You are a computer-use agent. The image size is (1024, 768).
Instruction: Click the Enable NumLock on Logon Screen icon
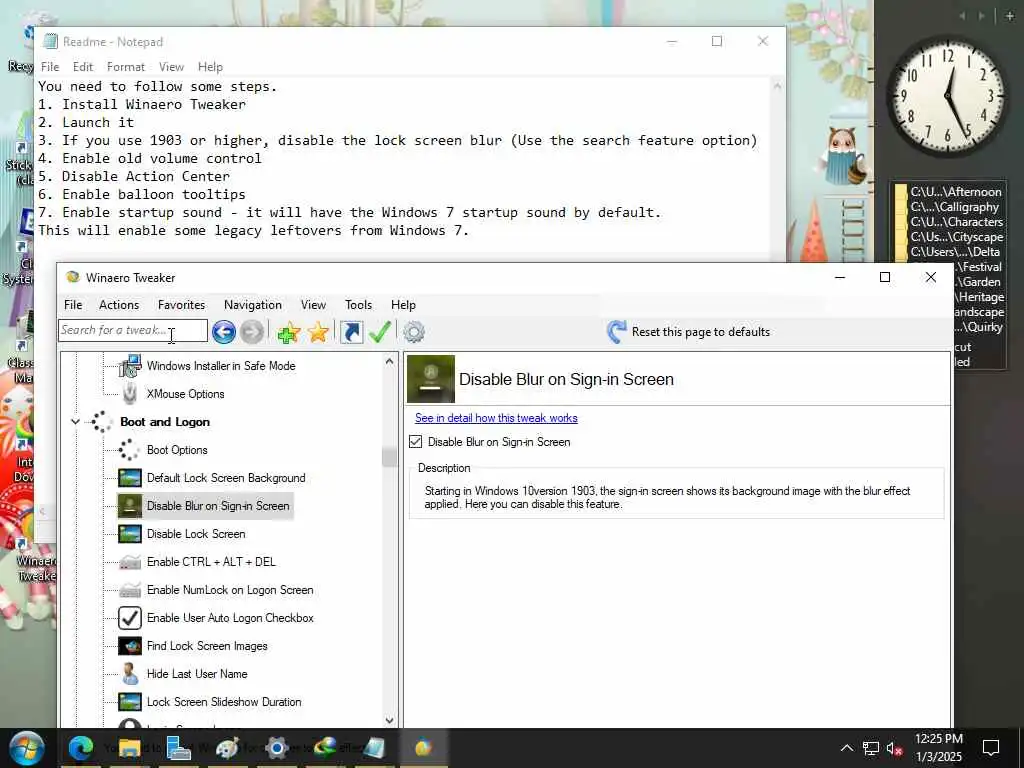130,590
